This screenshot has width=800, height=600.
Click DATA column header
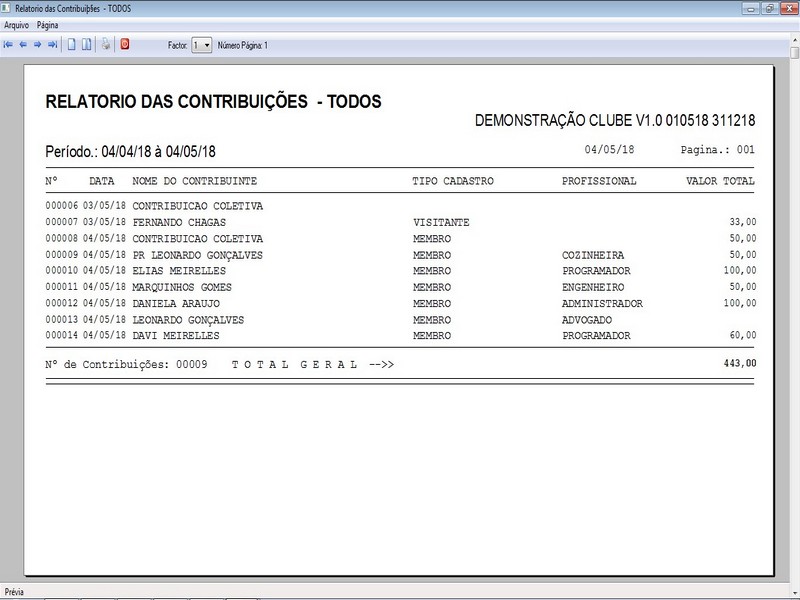[x=102, y=181]
